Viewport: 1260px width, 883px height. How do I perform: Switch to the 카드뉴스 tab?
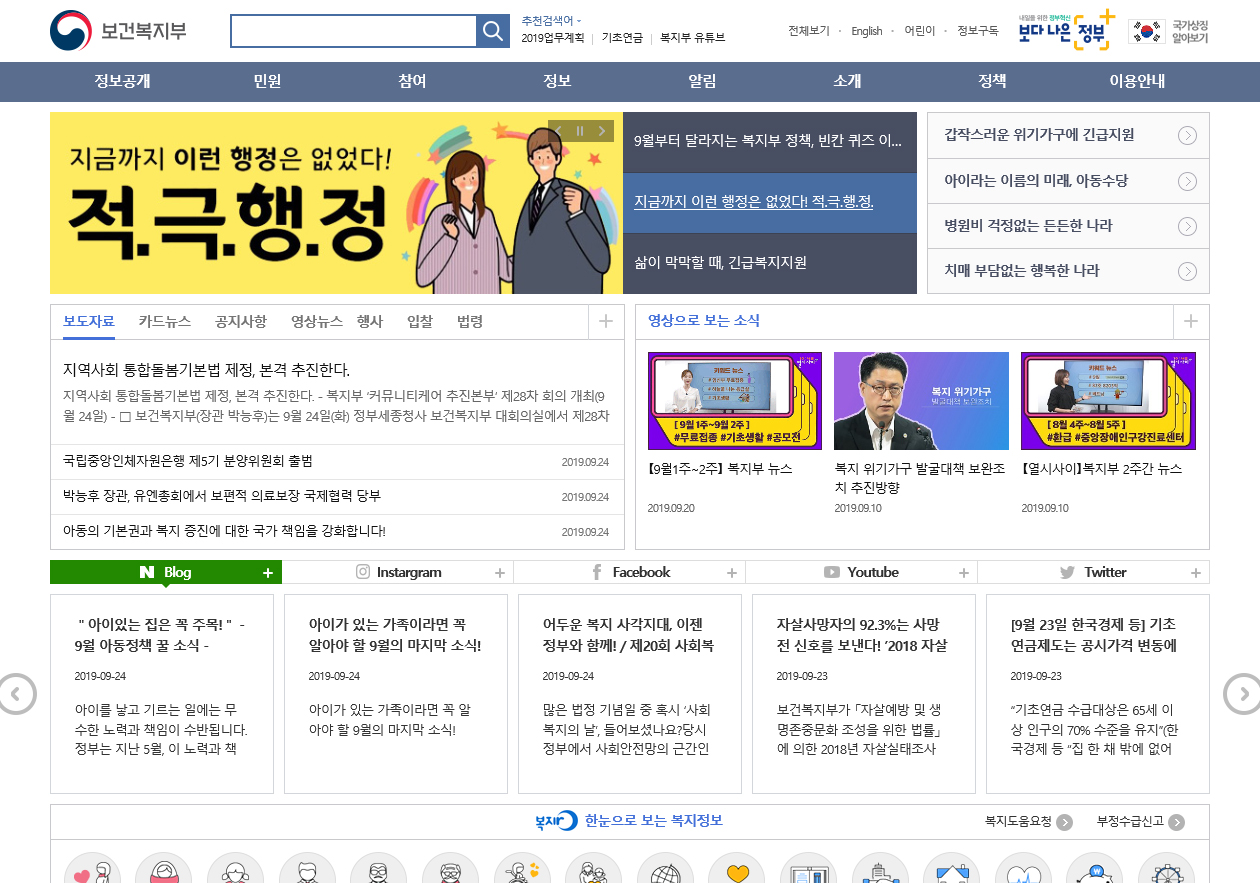pyautogui.click(x=164, y=321)
